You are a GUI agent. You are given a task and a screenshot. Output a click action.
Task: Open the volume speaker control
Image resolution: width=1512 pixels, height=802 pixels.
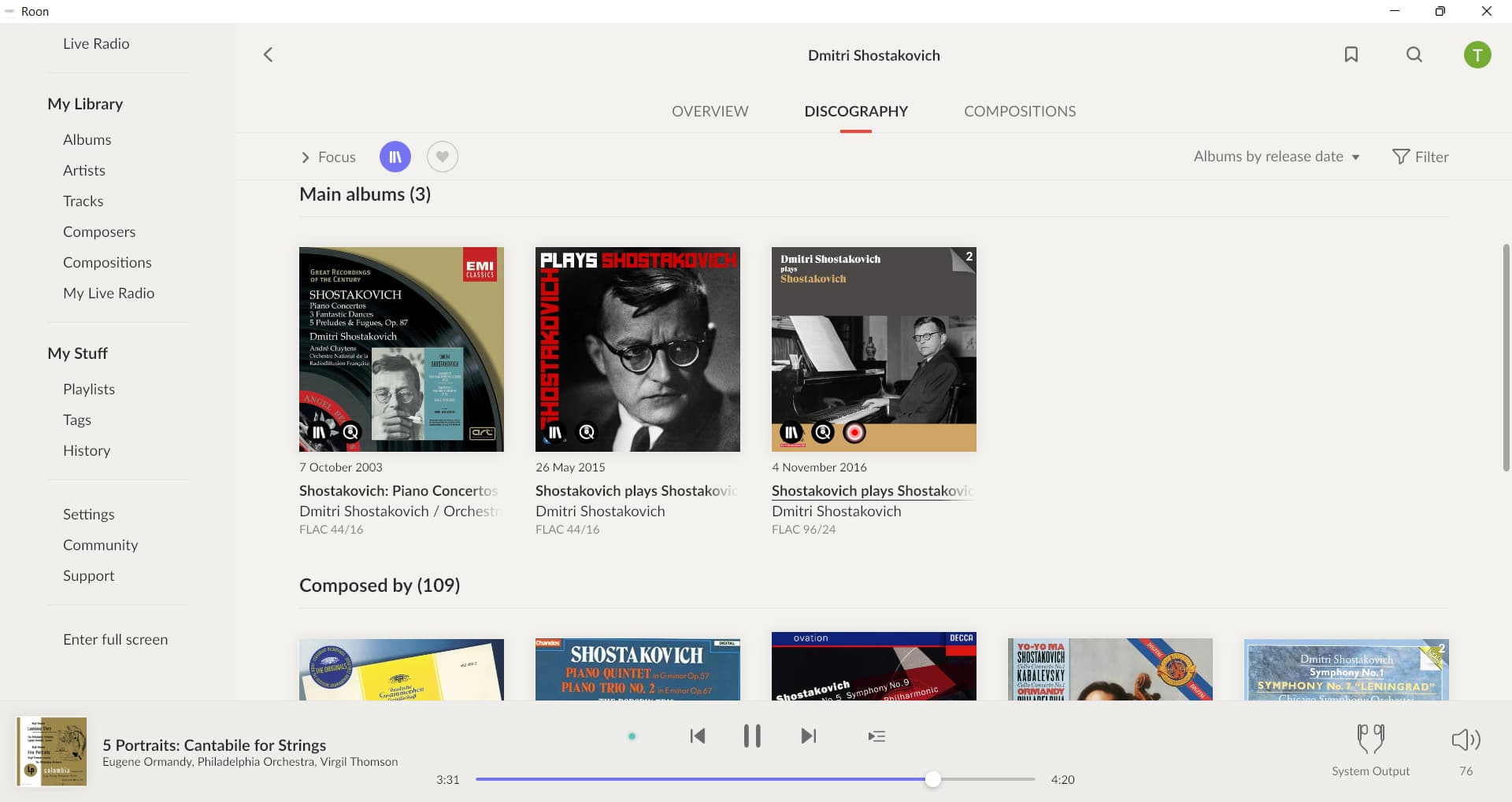point(1466,740)
